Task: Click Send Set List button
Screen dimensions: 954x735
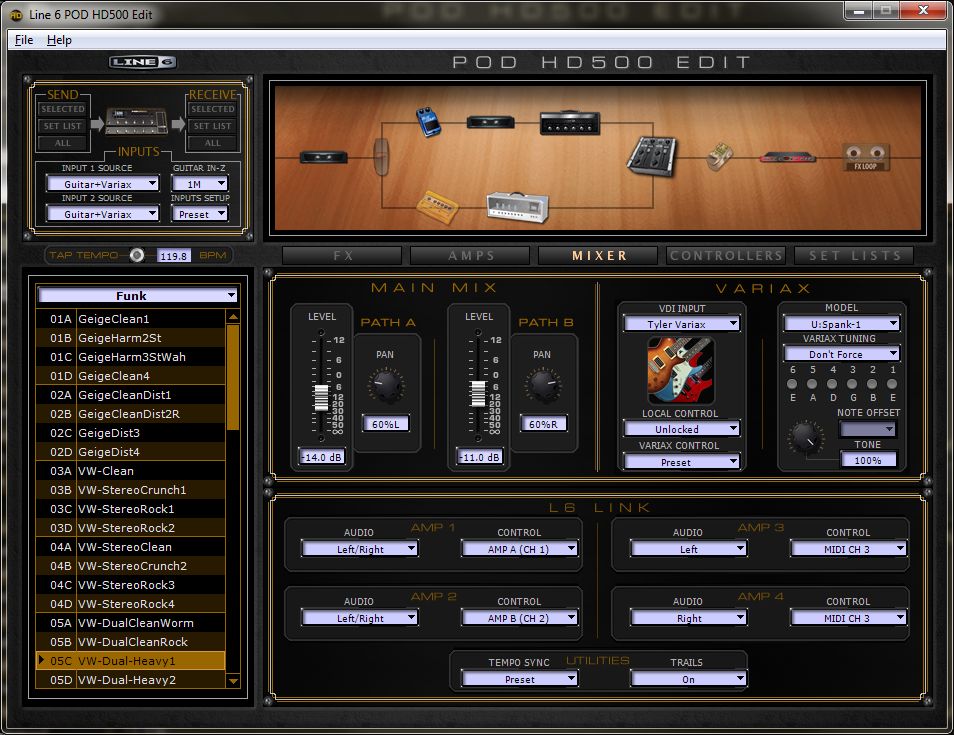Action: pyautogui.click(x=63, y=126)
